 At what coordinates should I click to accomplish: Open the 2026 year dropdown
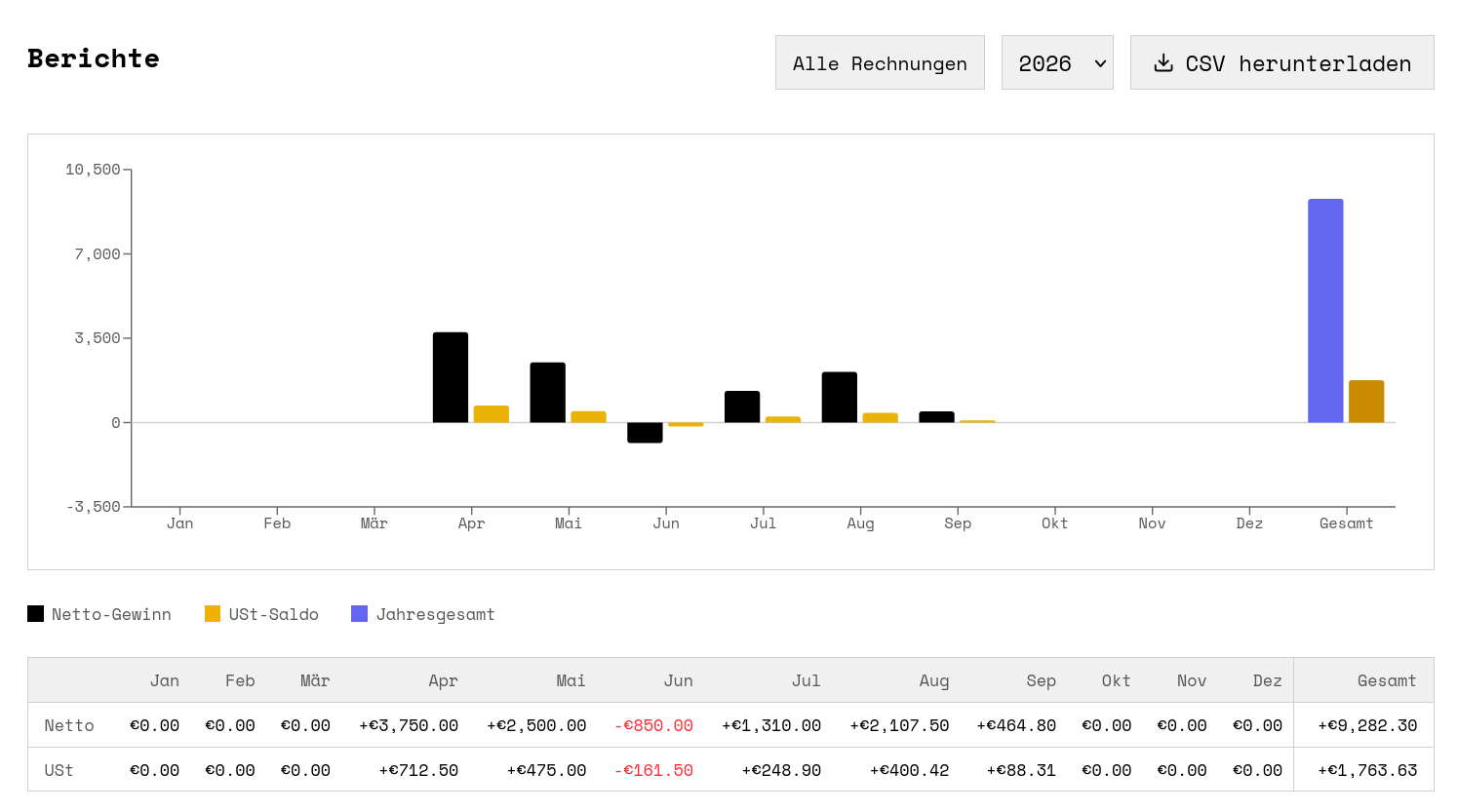pyautogui.click(x=1057, y=62)
